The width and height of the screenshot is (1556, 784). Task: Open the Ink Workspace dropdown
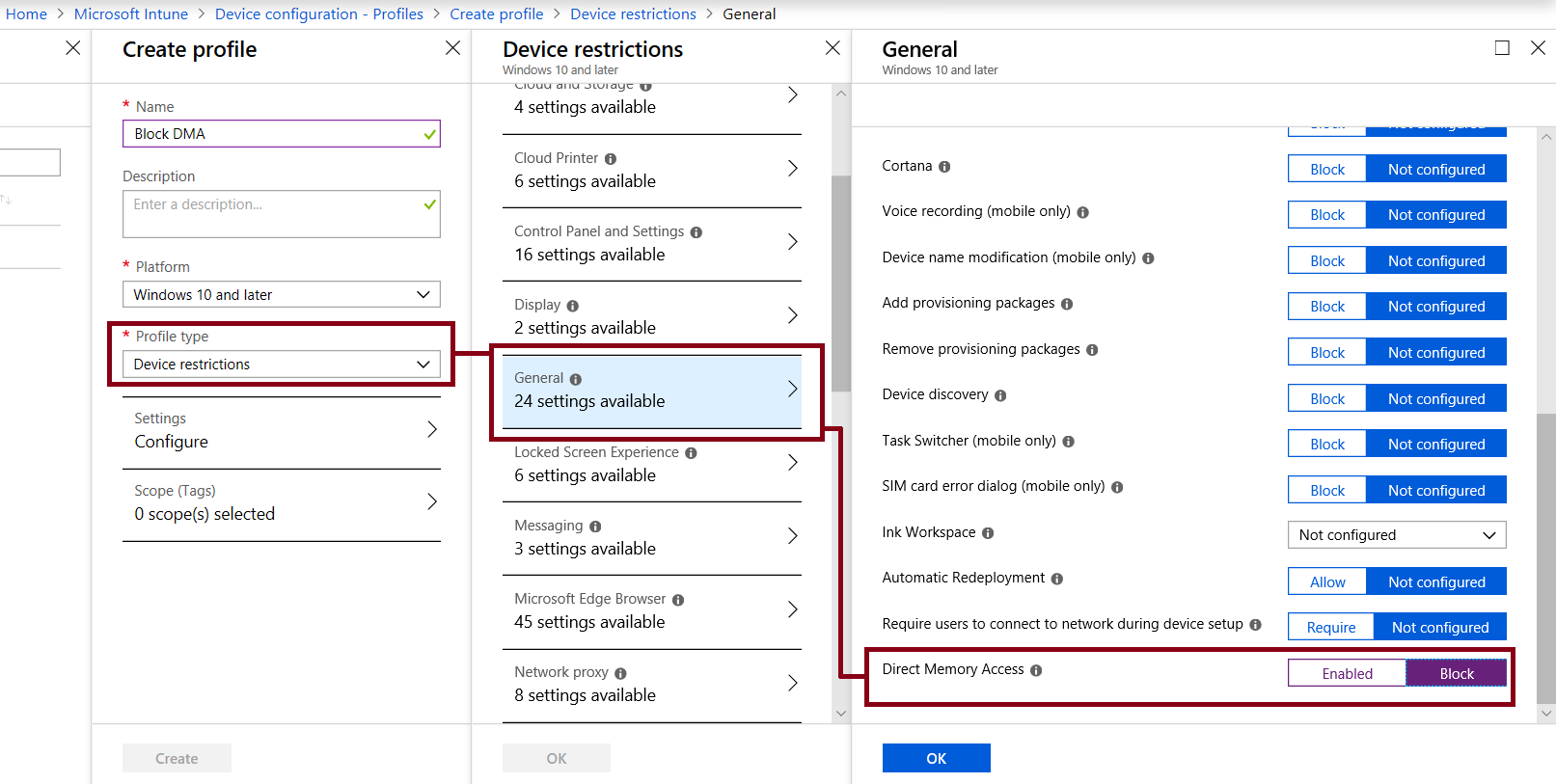tap(1397, 535)
